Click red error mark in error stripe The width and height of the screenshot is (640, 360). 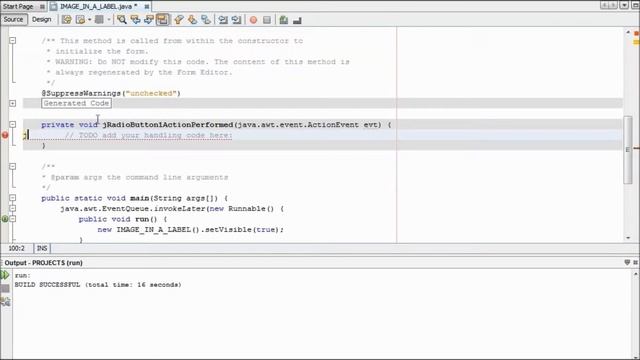[636, 33]
